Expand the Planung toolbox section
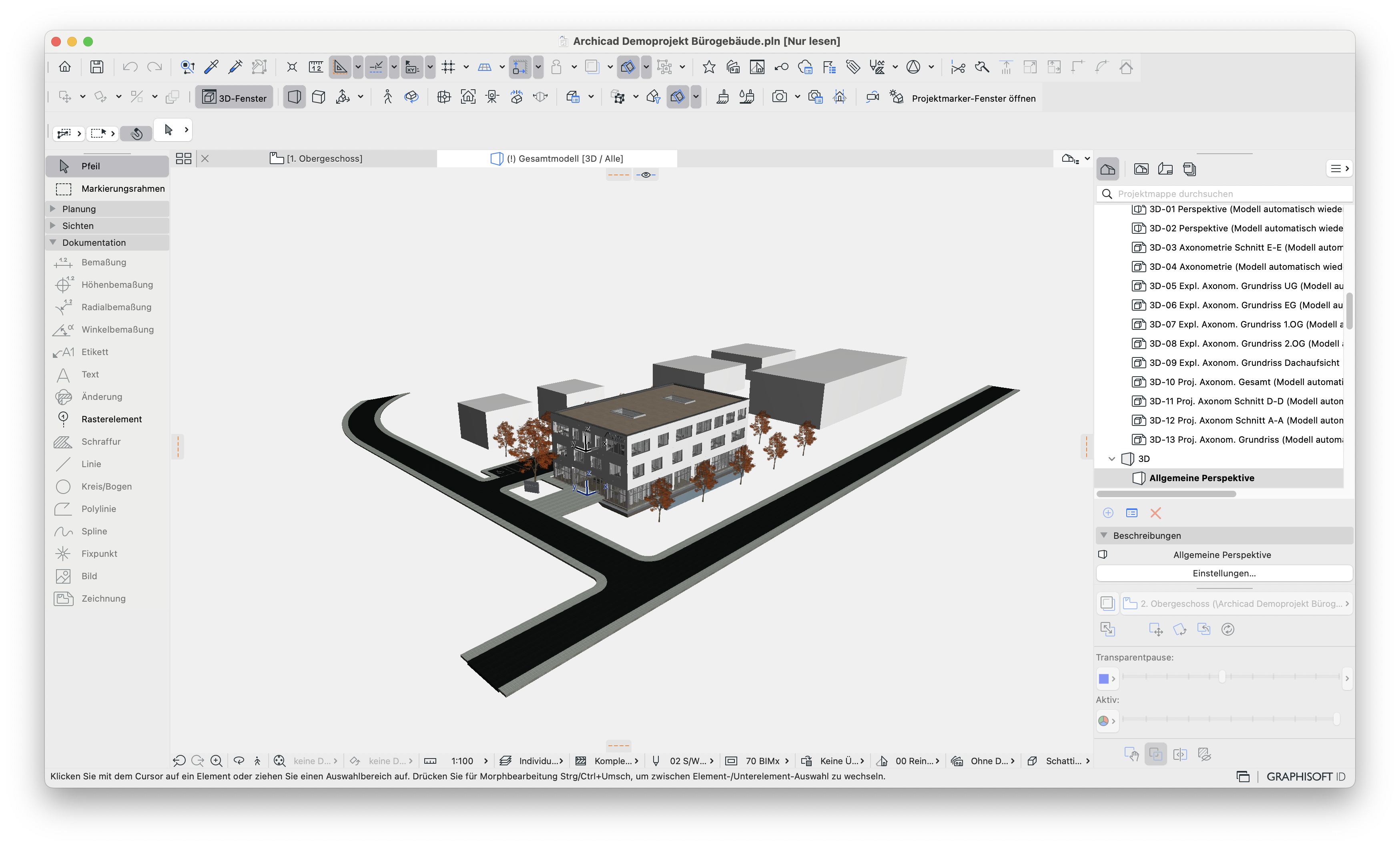 point(53,209)
